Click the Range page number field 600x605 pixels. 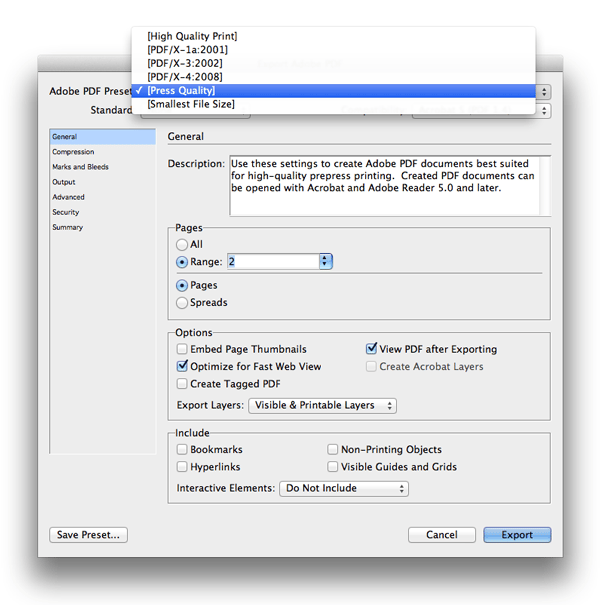click(x=273, y=262)
